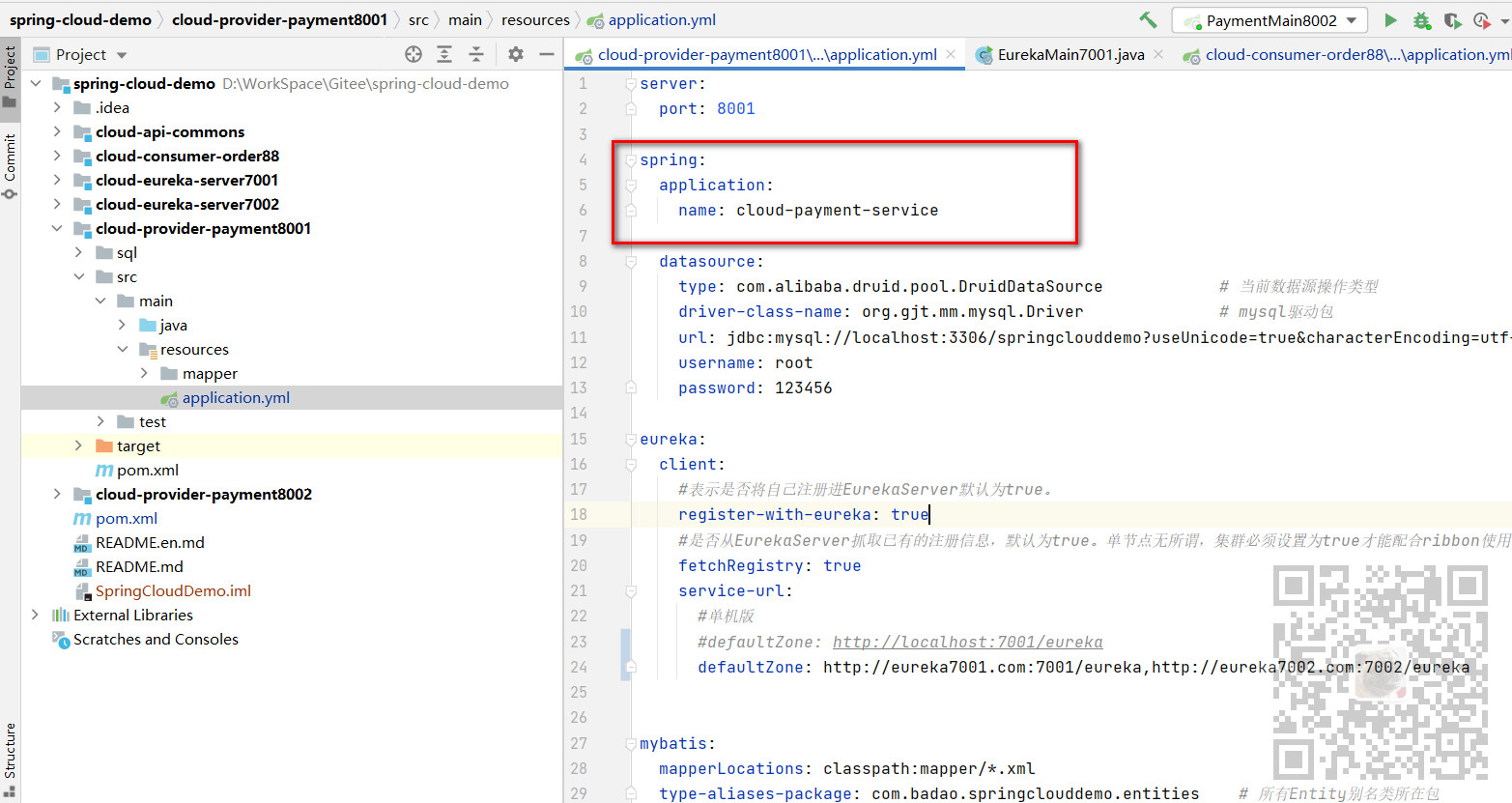Collapse the cloud-provider-payment8001 module
Screen dimensions: 1512x803
pyautogui.click(x=57, y=229)
